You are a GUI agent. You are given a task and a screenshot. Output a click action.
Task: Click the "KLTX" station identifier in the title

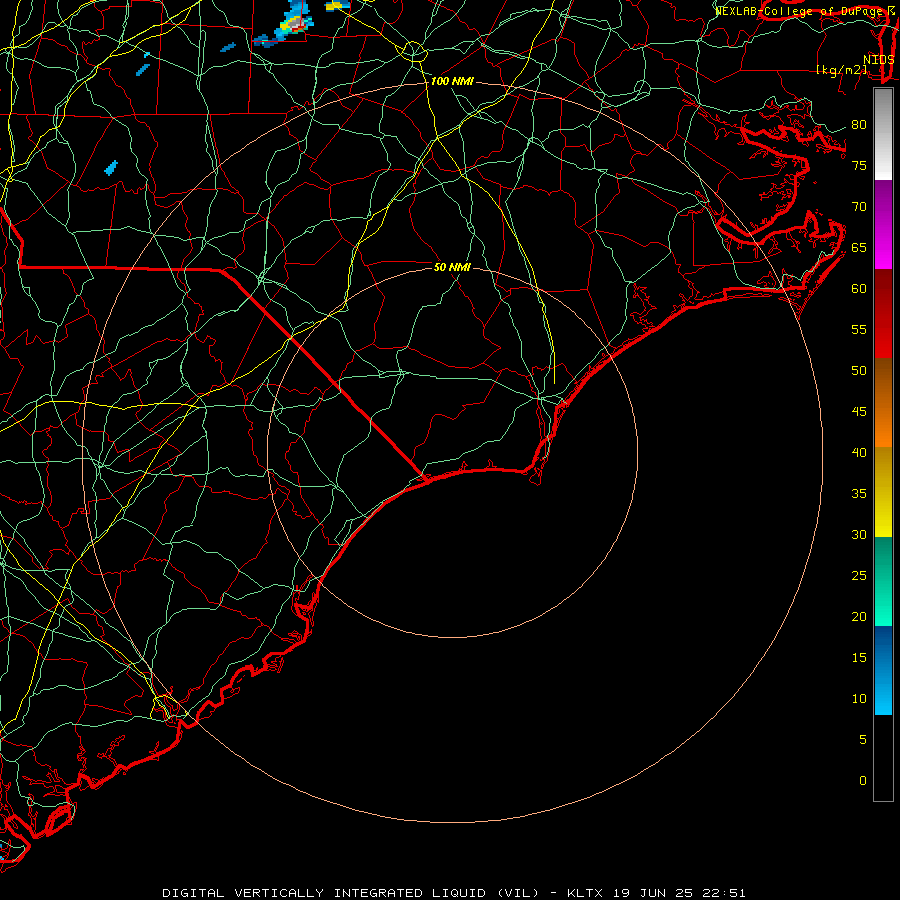click(584, 893)
